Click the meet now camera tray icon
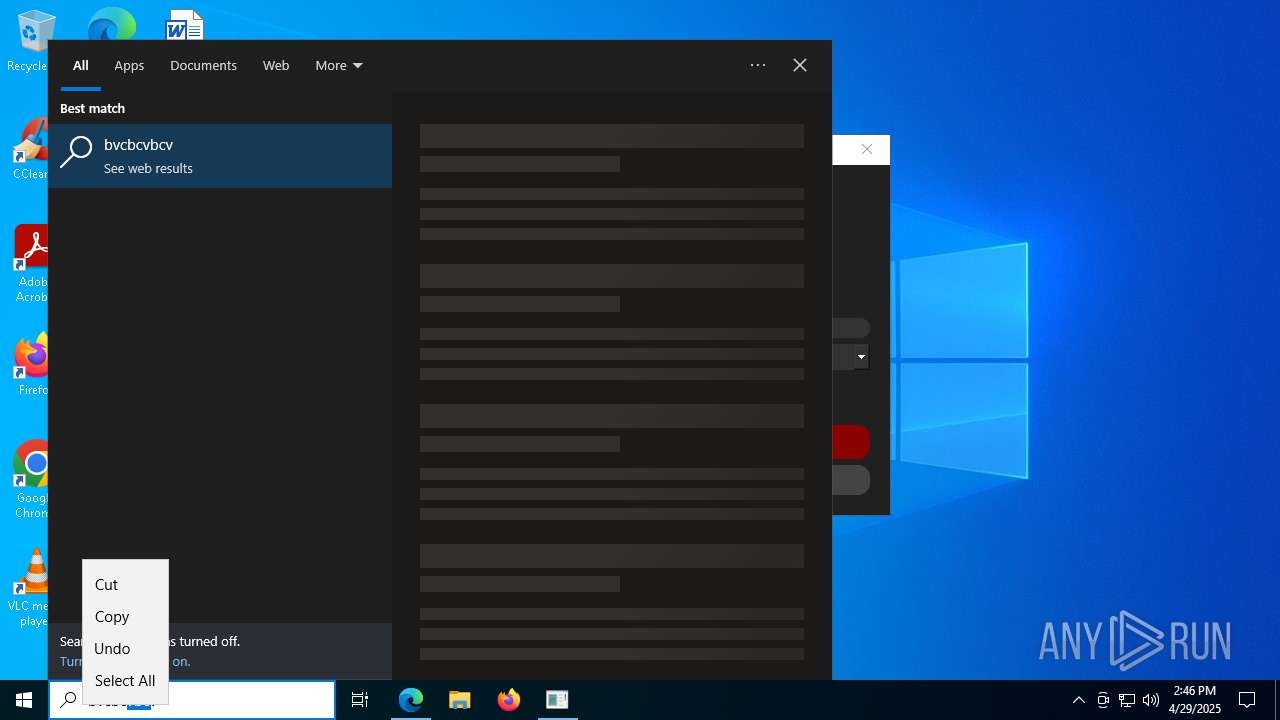Viewport: 1280px width, 720px height. click(x=1103, y=700)
